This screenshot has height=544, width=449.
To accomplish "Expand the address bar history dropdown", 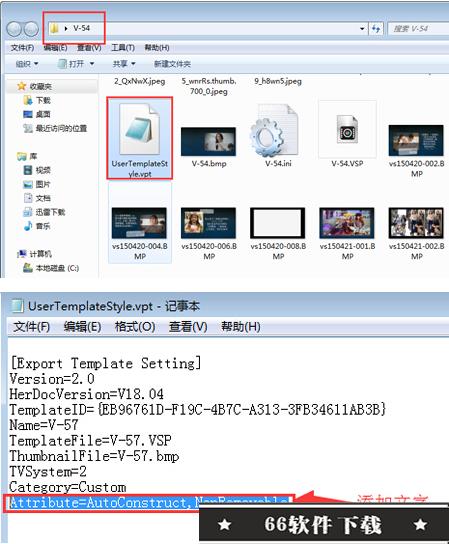I will point(362,28).
